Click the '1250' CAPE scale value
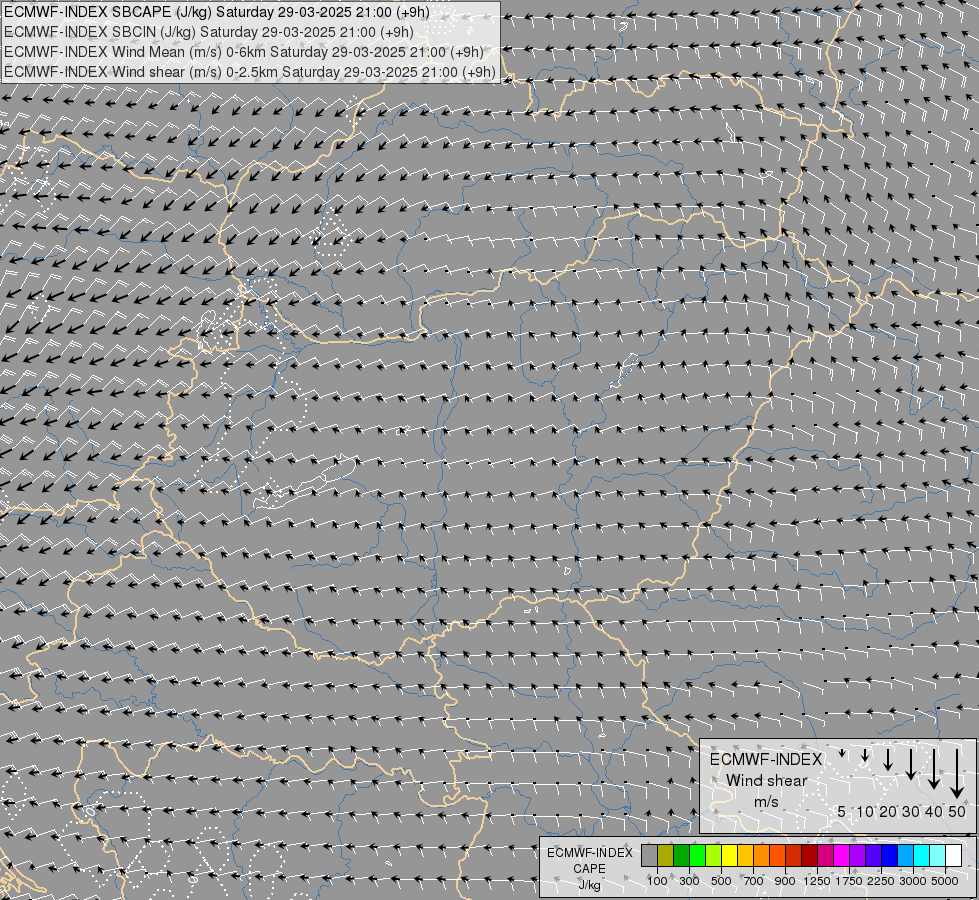979x900 pixels. click(x=817, y=881)
